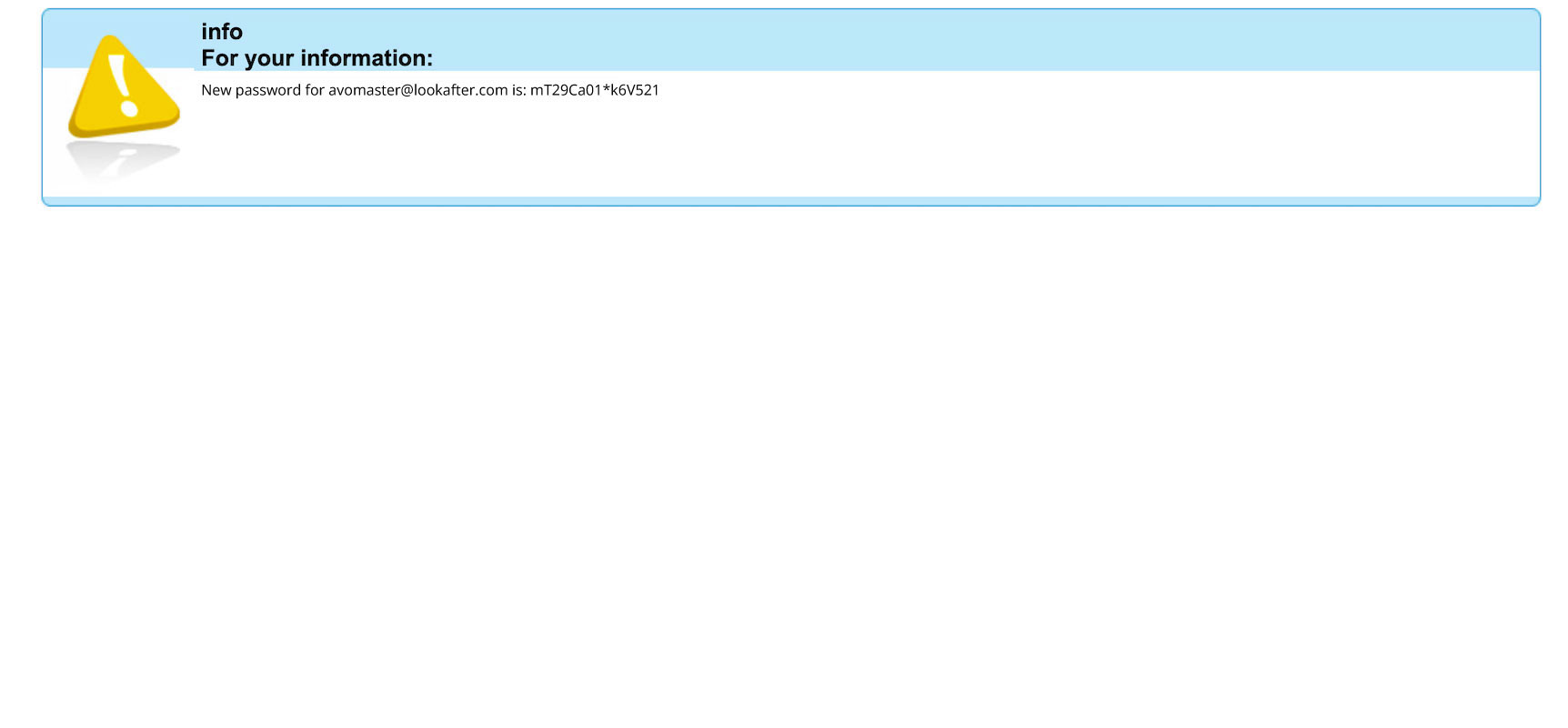Viewport: 1568px width, 728px height.
Task: Click the word "For" starting the heading
Action: pos(219,58)
